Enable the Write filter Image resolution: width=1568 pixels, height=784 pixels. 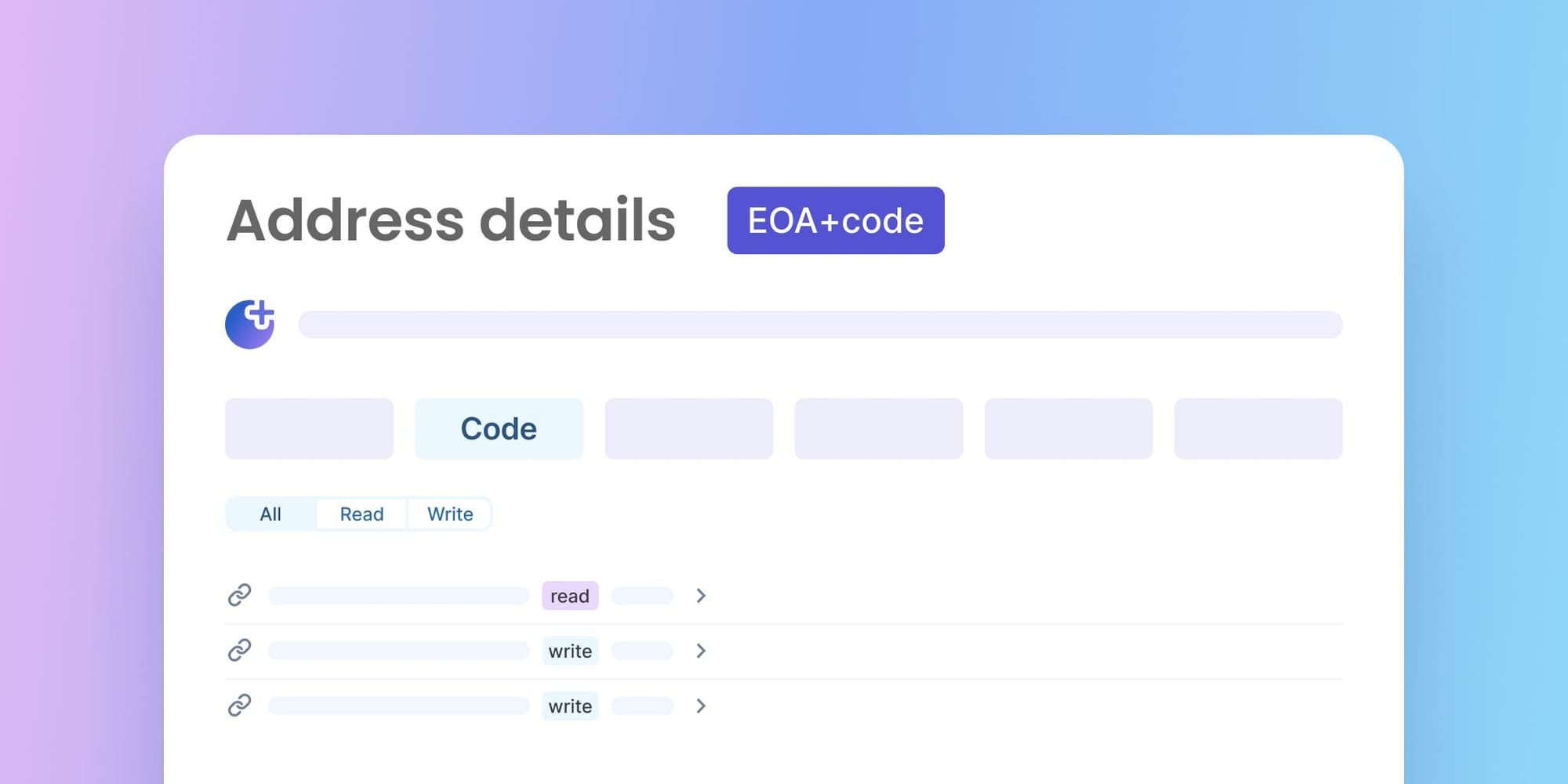[449, 514]
